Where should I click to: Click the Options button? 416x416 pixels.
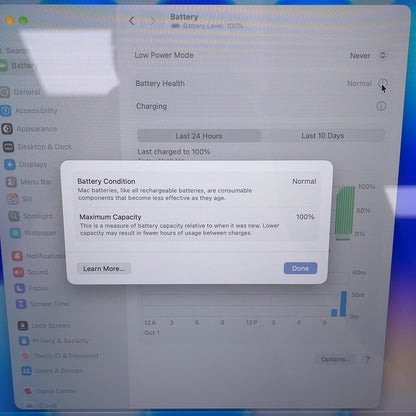pyautogui.click(x=335, y=359)
